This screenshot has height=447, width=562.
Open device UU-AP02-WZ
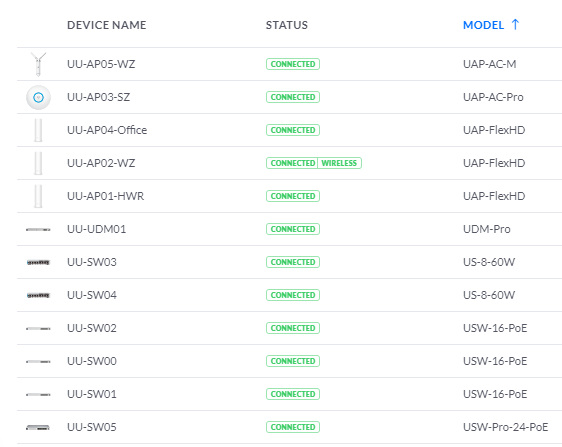(x=101, y=163)
